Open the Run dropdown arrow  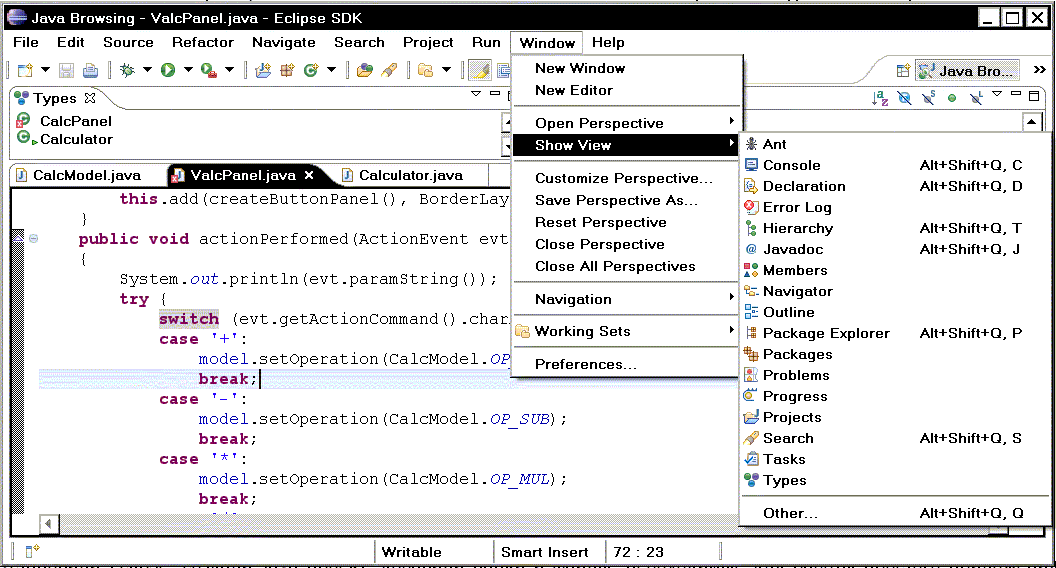[188, 69]
